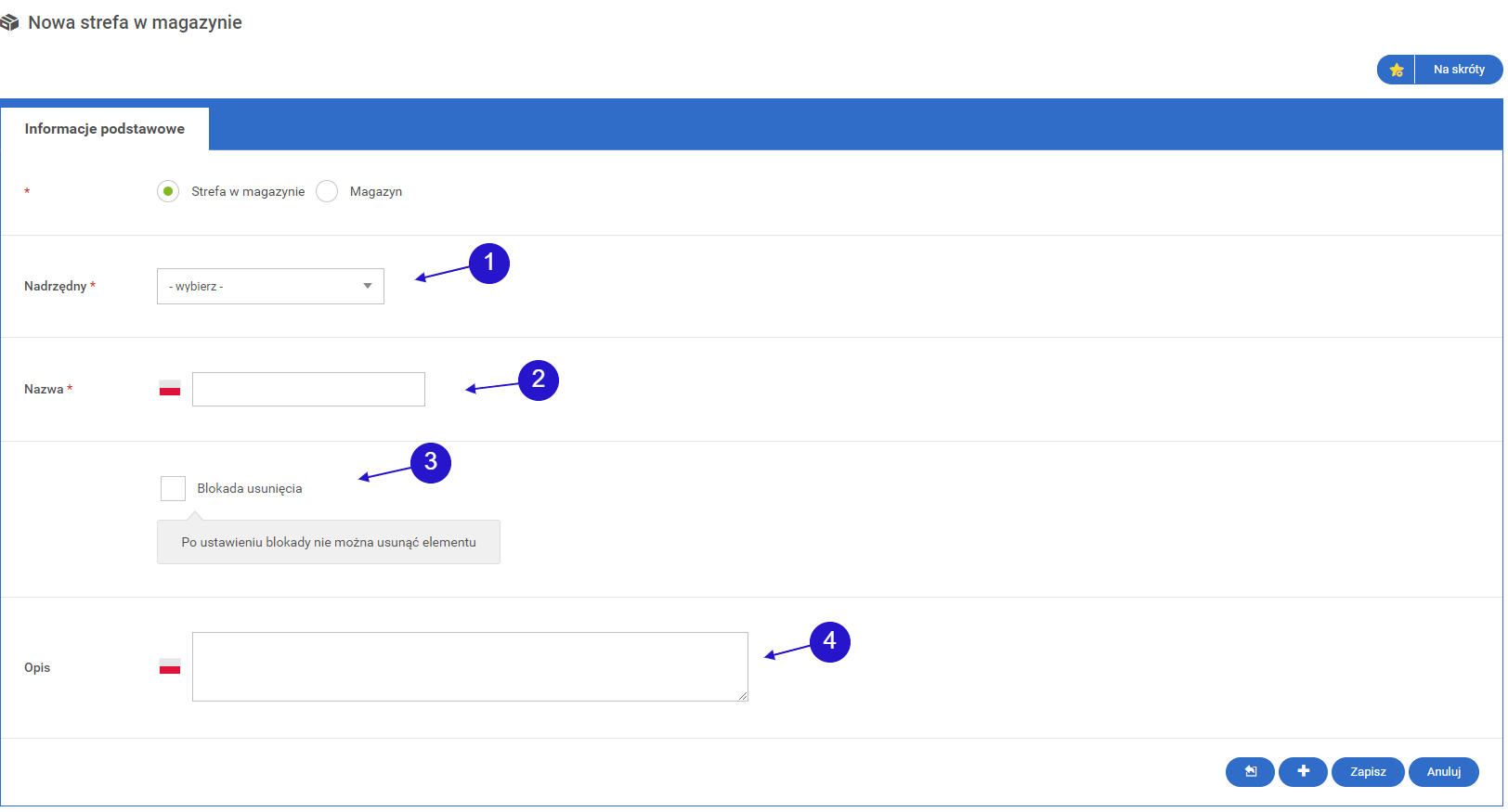The width and height of the screenshot is (1508, 812).
Task: Click the deletion lock hint tooltip text
Action: click(x=329, y=543)
